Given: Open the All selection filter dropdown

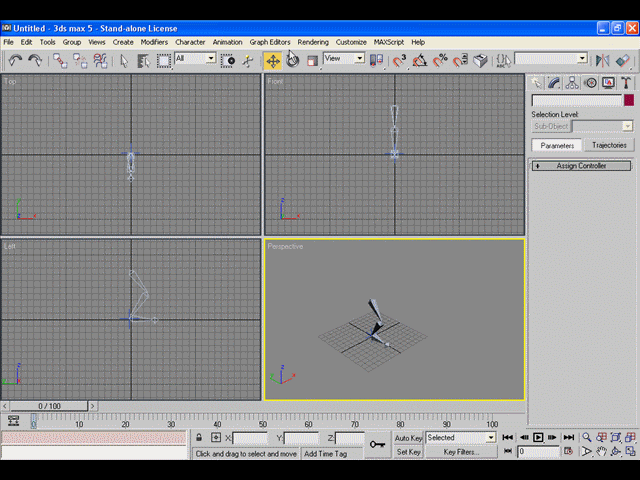Looking at the screenshot, I should coord(195,58).
